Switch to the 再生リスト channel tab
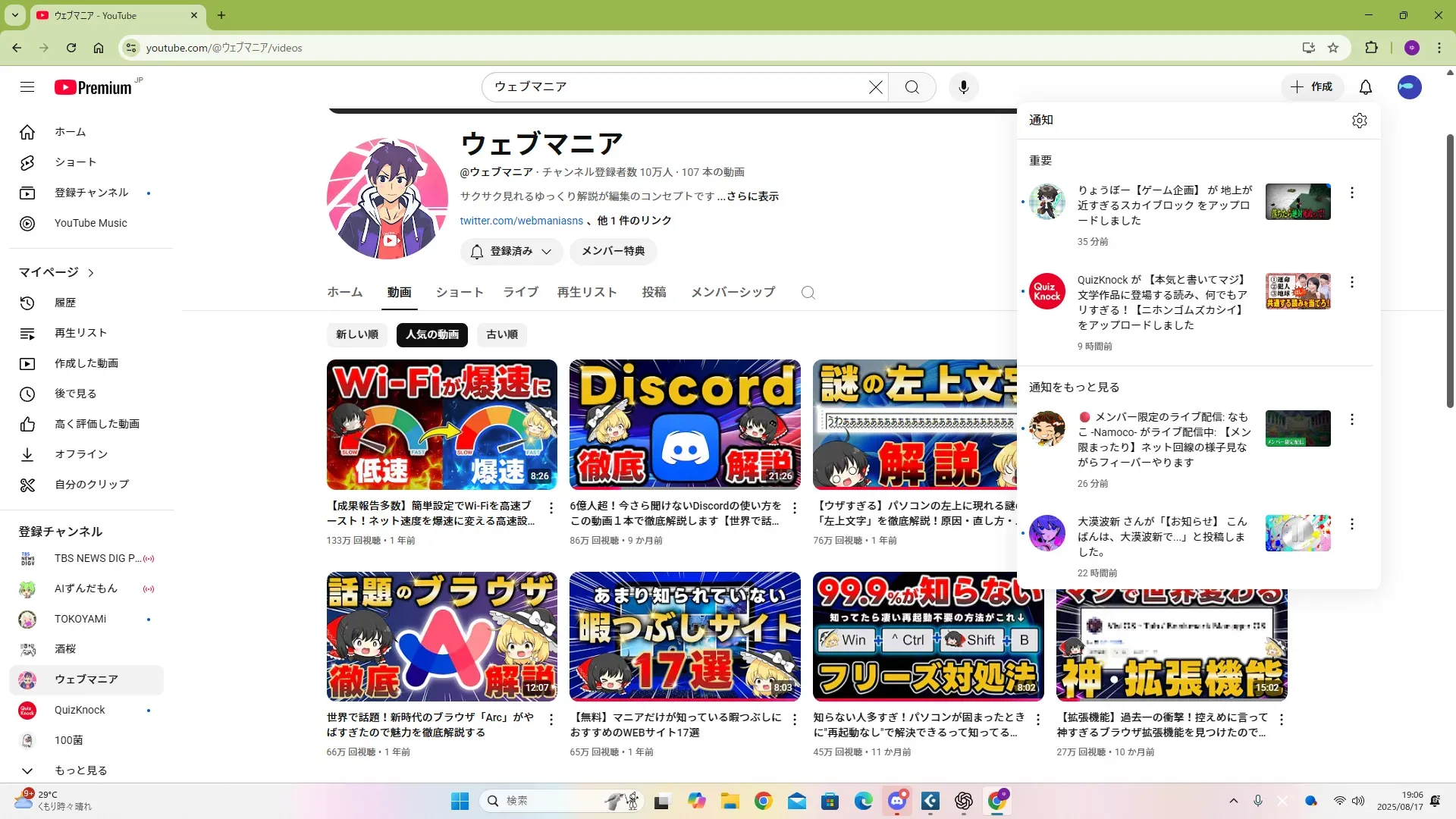The image size is (1456, 819). coord(586,292)
